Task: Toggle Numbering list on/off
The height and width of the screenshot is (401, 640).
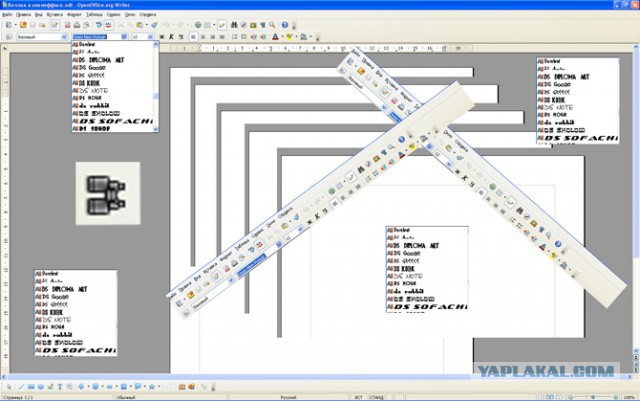Action: [234, 37]
